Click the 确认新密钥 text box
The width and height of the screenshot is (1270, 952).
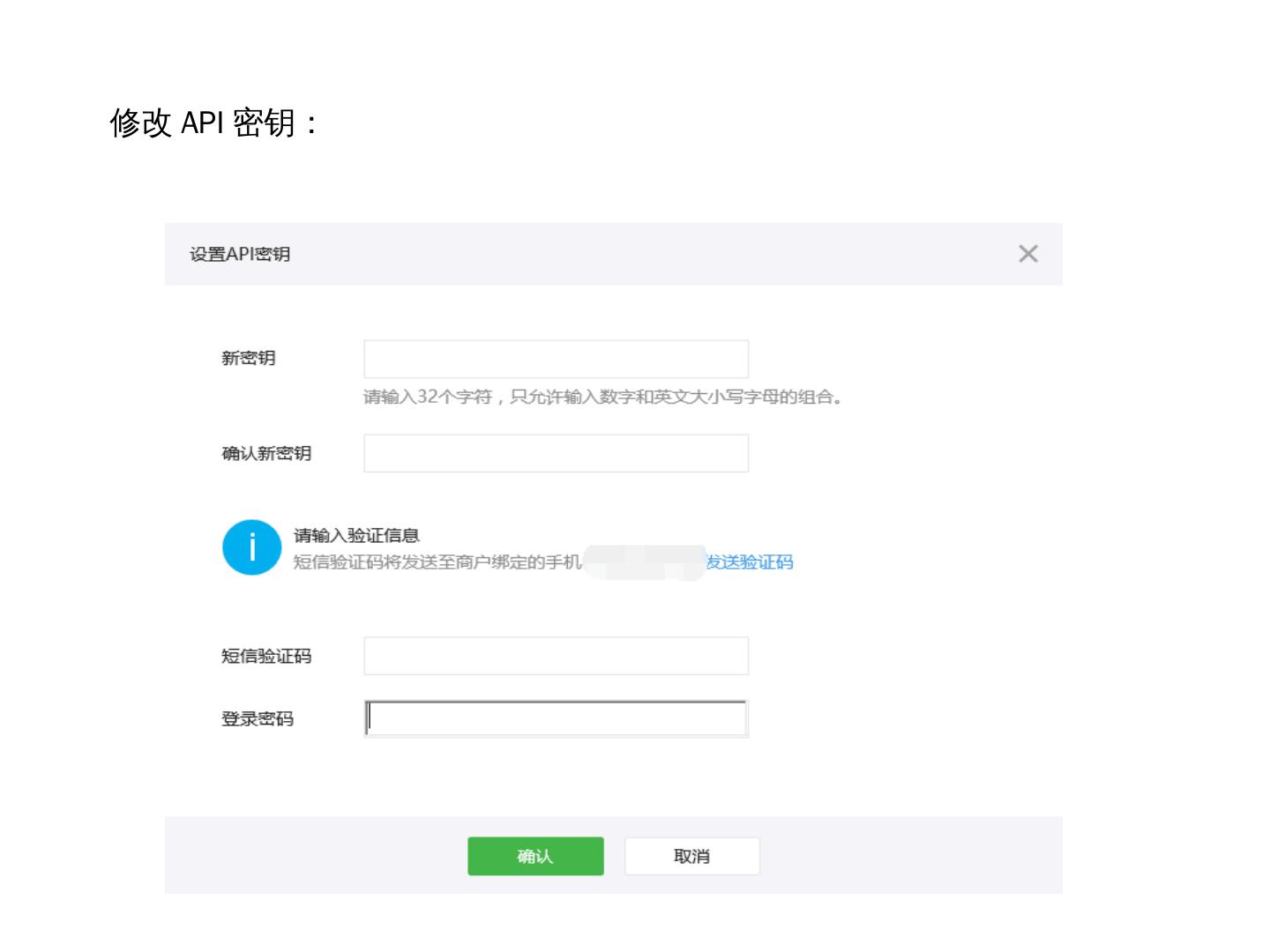pos(556,453)
